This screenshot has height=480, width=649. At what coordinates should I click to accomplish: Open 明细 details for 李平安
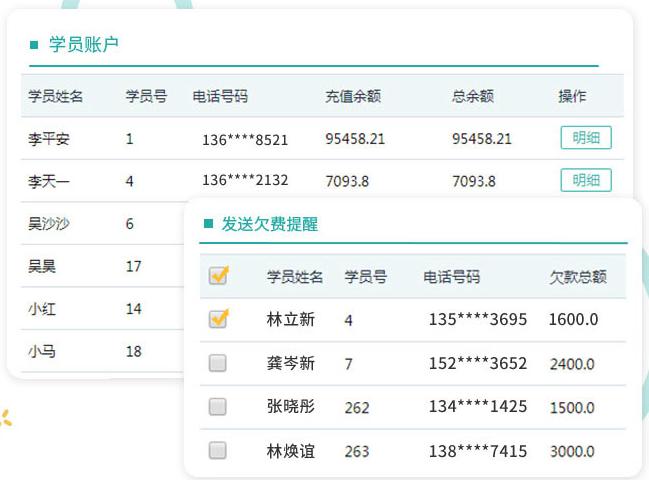[x=585, y=138]
